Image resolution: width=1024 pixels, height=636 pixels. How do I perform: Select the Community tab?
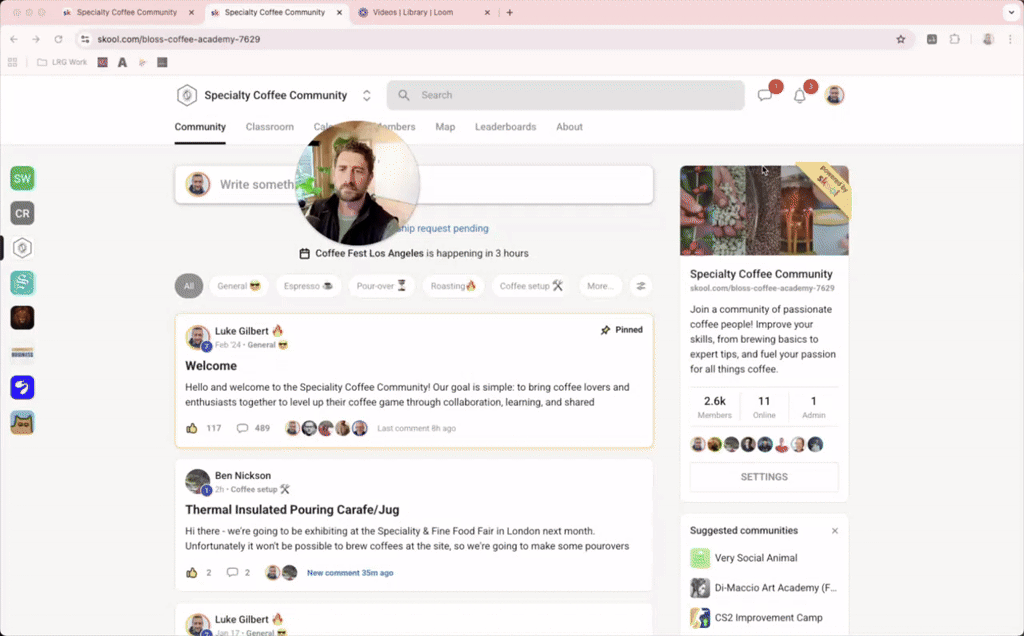[x=200, y=127]
